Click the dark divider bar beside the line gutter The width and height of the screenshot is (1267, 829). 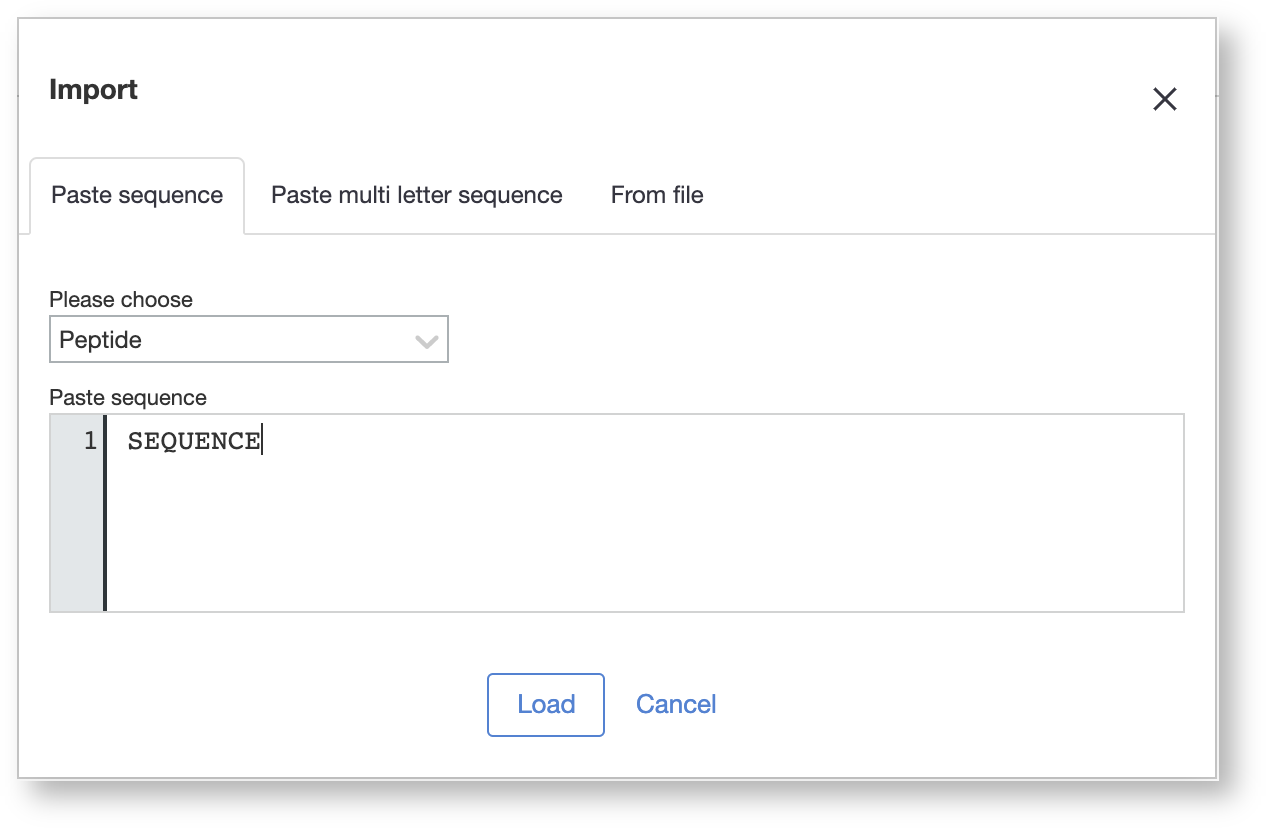[104, 520]
